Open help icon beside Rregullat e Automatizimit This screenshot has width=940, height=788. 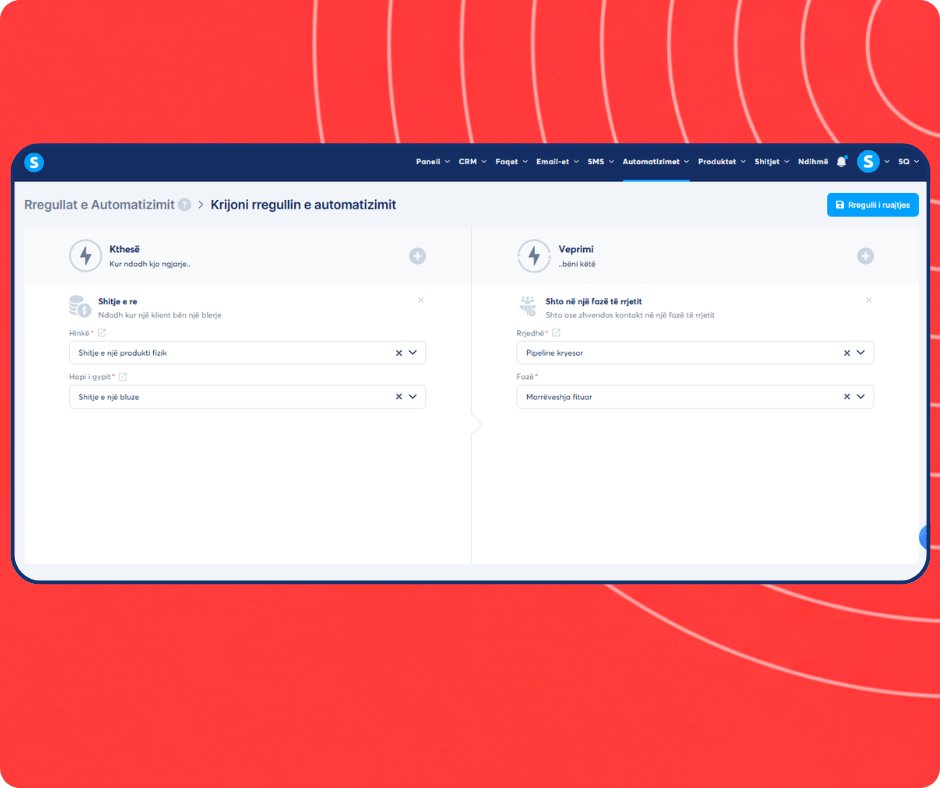[x=185, y=205]
